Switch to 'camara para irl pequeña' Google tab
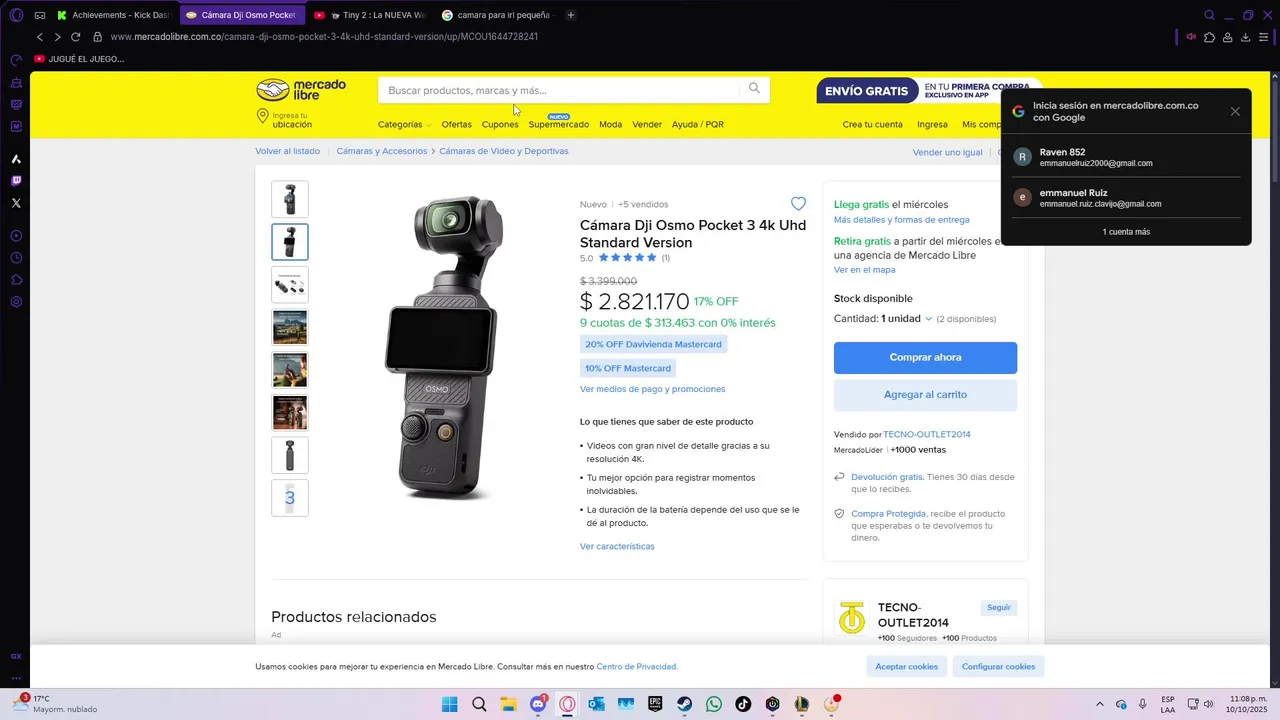Viewport: 1280px width, 720px height. 498,15
